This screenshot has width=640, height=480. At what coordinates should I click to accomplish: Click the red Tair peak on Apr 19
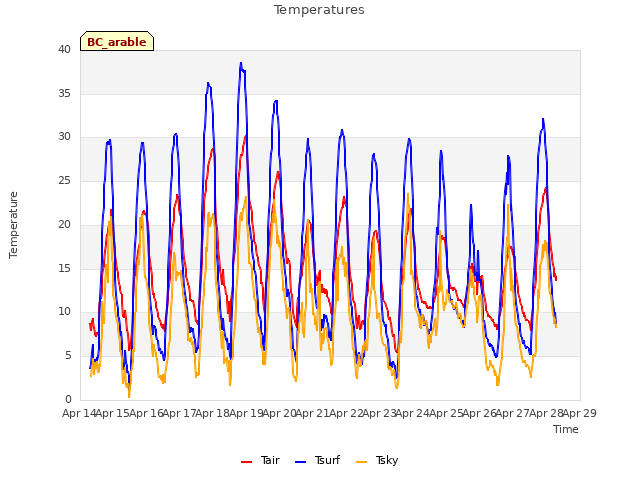point(245,136)
